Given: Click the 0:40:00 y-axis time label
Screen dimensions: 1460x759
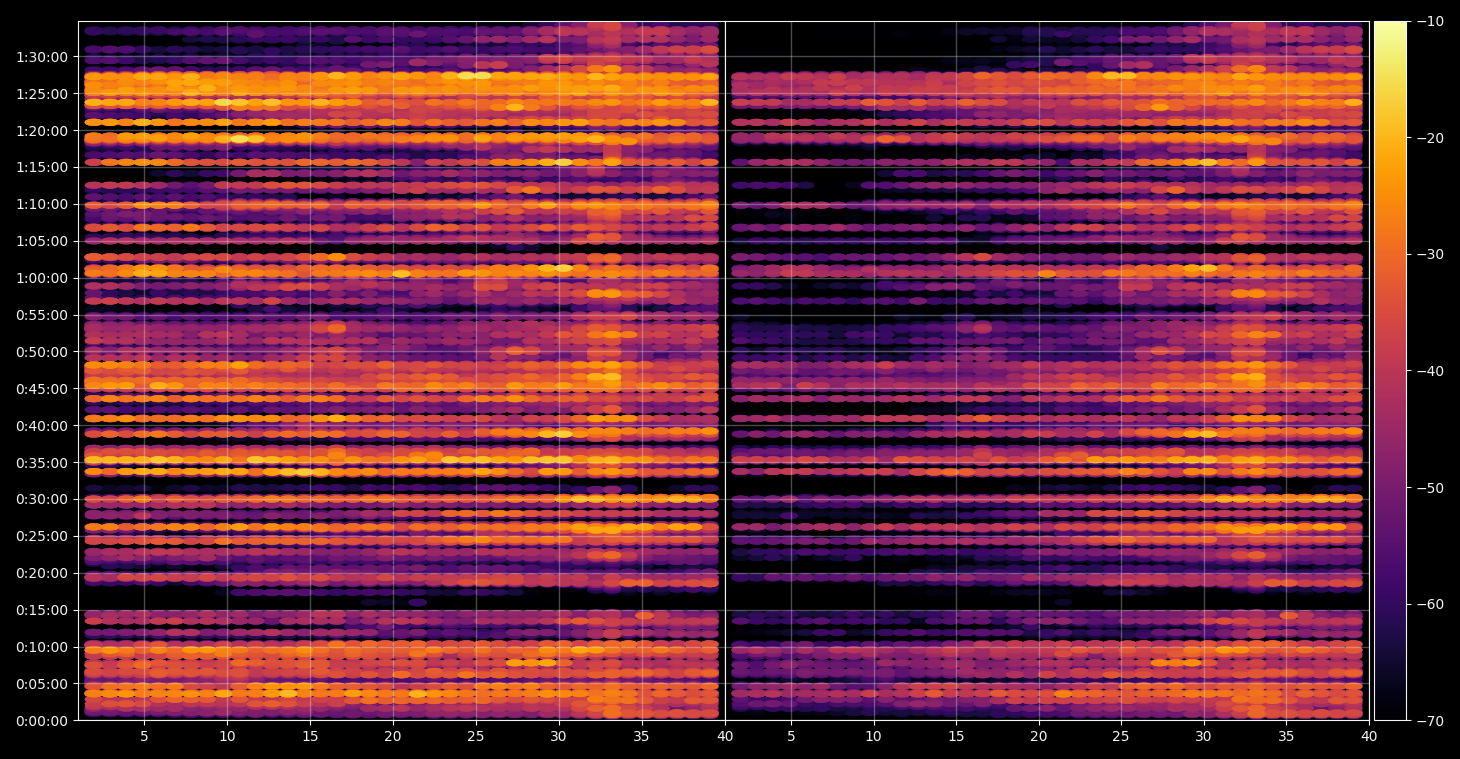Looking at the screenshot, I should click(41, 426).
